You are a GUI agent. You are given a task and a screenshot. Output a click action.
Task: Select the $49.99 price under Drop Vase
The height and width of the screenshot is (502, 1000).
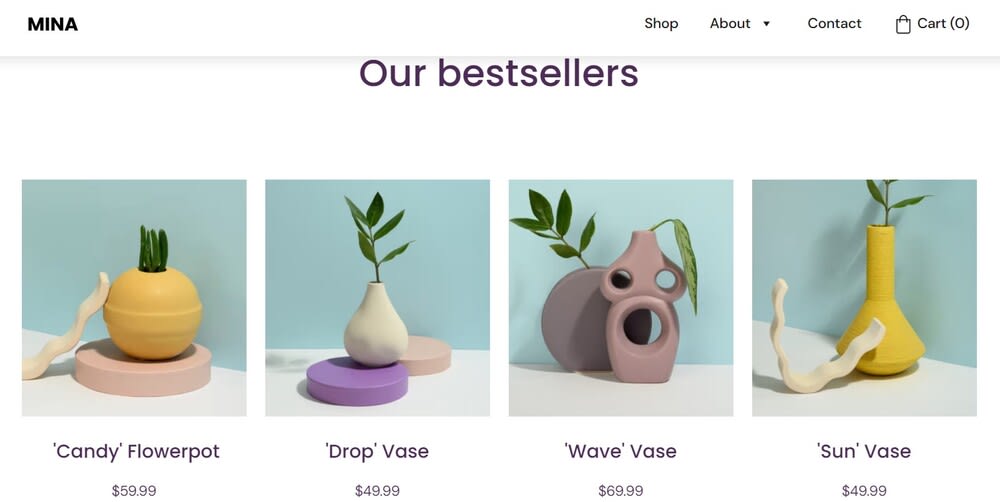[x=377, y=491]
